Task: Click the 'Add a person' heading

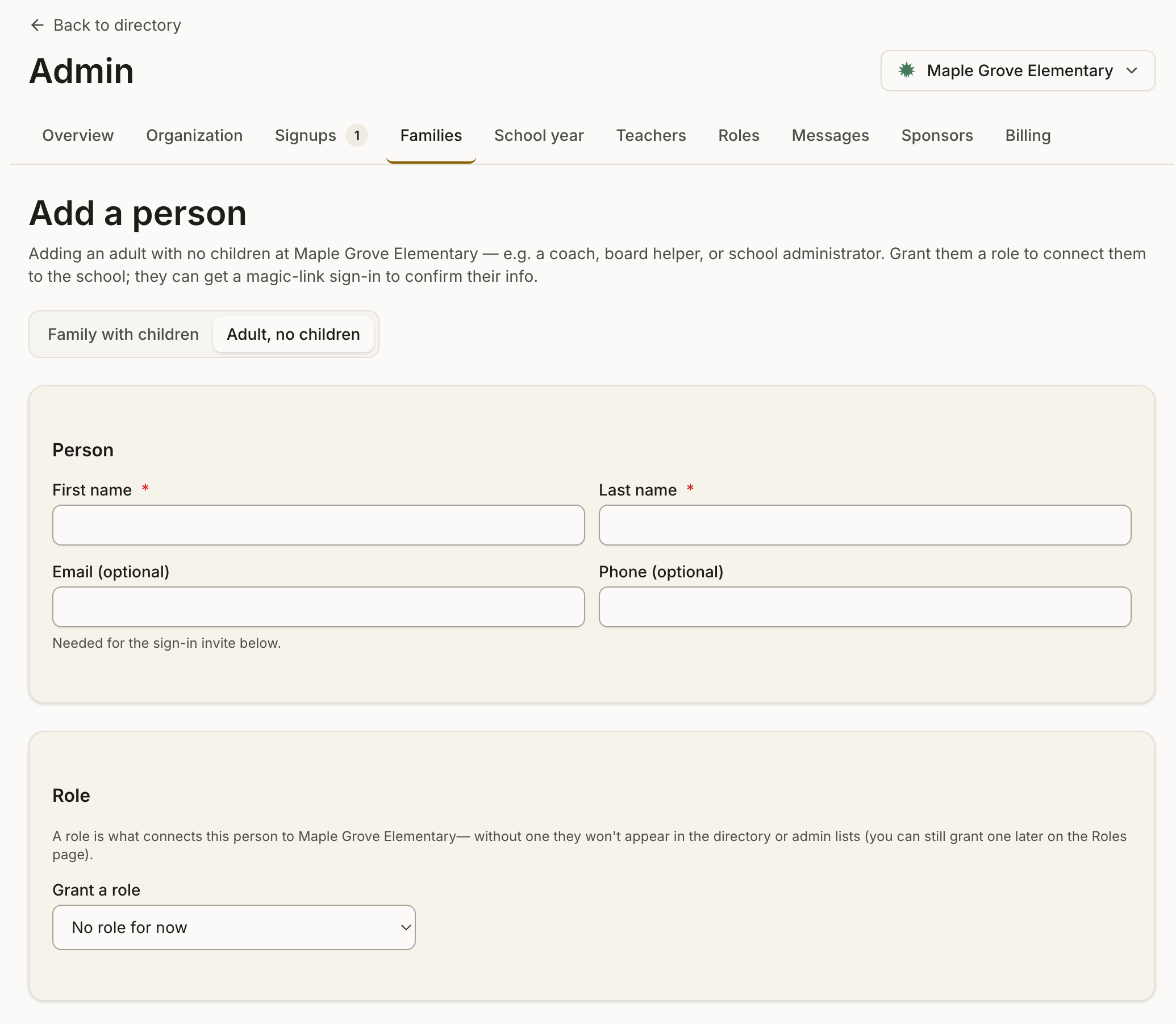Action: tap(137, 213)
